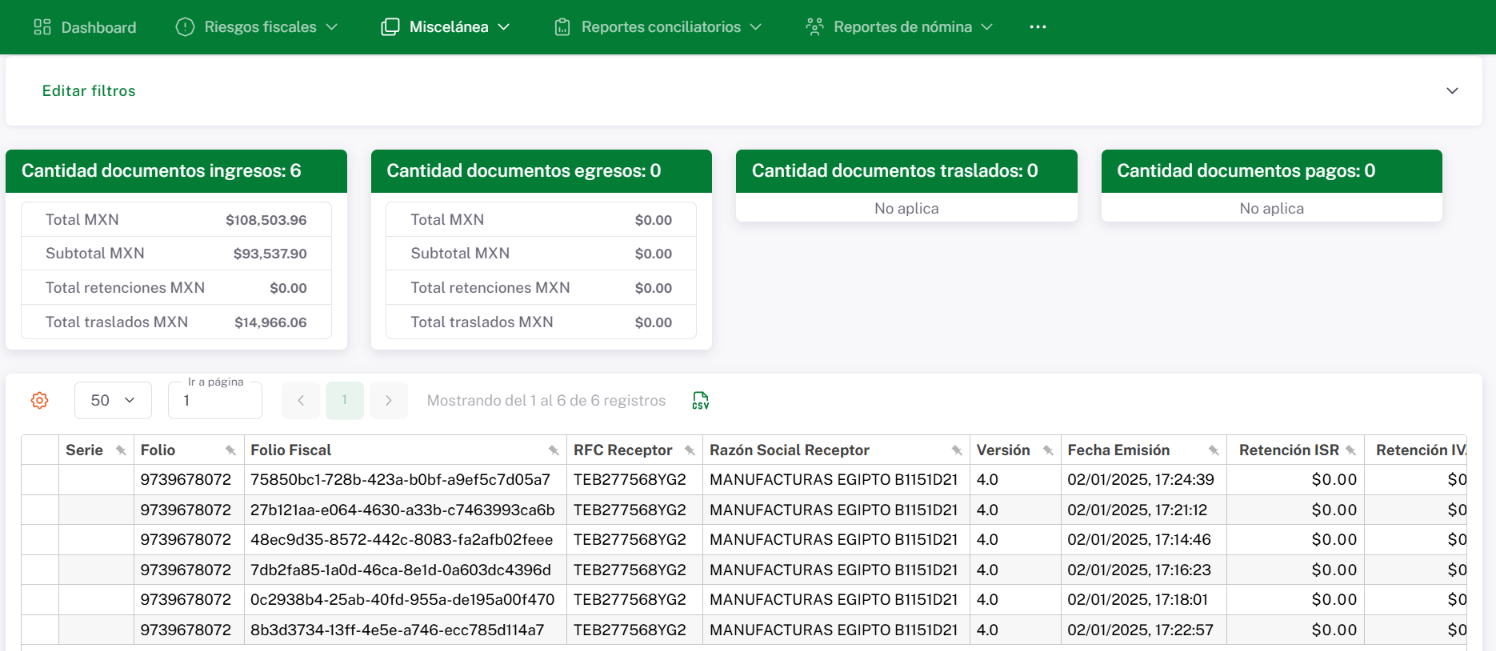The height and width of the screenshot is (651, 1496).
Task: Go to the next page arrow
Action: point(388,401)
